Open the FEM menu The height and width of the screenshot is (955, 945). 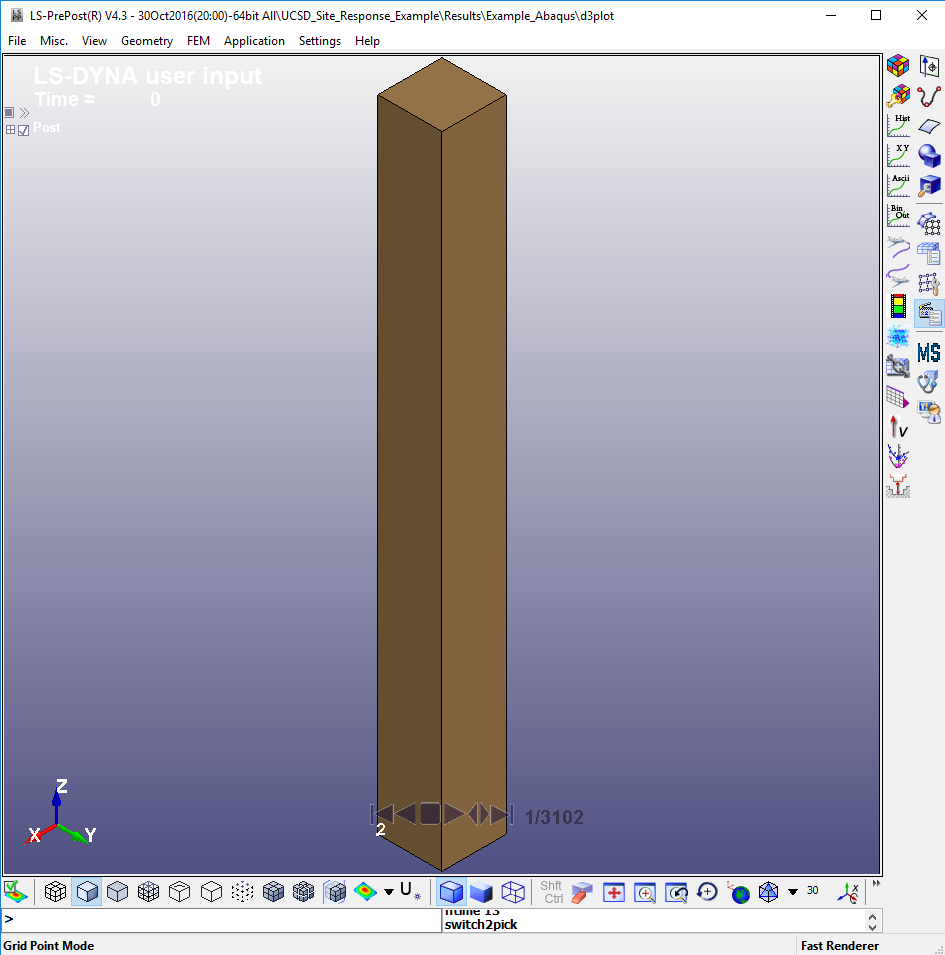pyautogui.click(x=198, y=41)
